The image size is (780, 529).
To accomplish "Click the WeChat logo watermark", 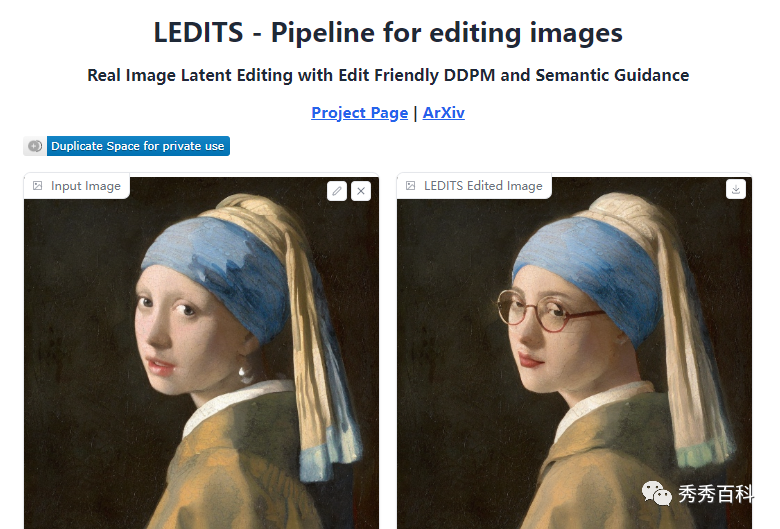I will [657, 494].
